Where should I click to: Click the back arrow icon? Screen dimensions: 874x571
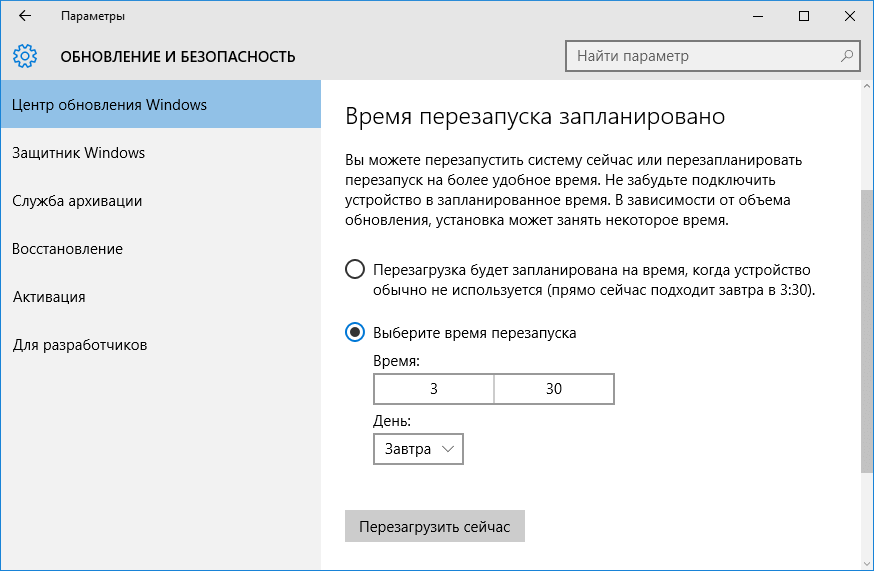pos(24,17)
